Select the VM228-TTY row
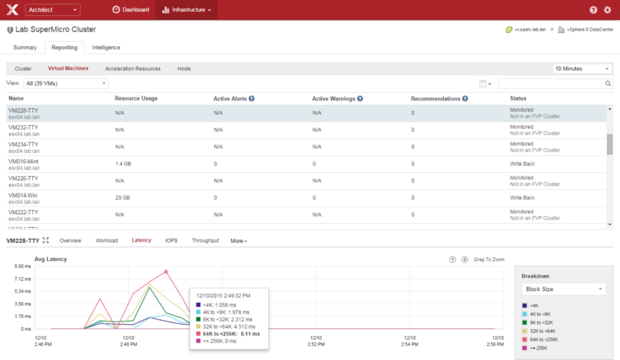The width and height of the screenshot is (620, 360). [x=306, y=113]
